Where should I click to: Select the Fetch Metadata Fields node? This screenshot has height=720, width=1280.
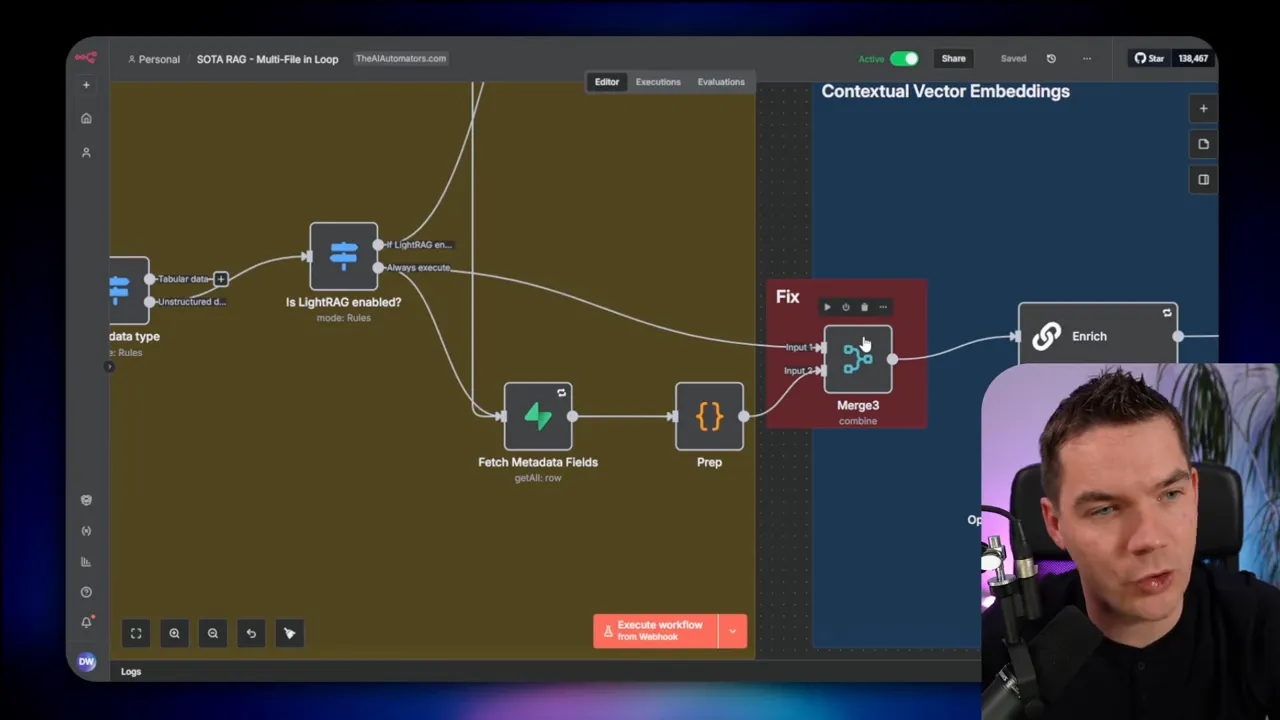click(x=538, y=416)
